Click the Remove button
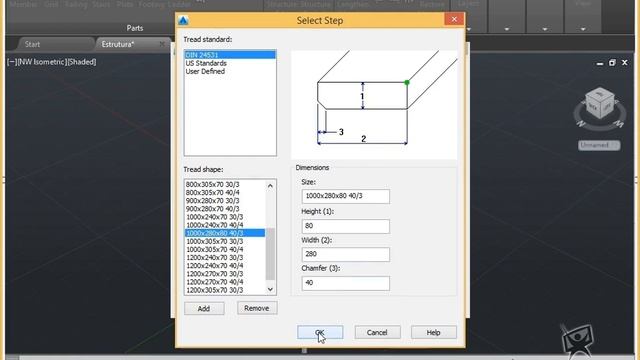640x360 pixels. [x=257, y=308]
